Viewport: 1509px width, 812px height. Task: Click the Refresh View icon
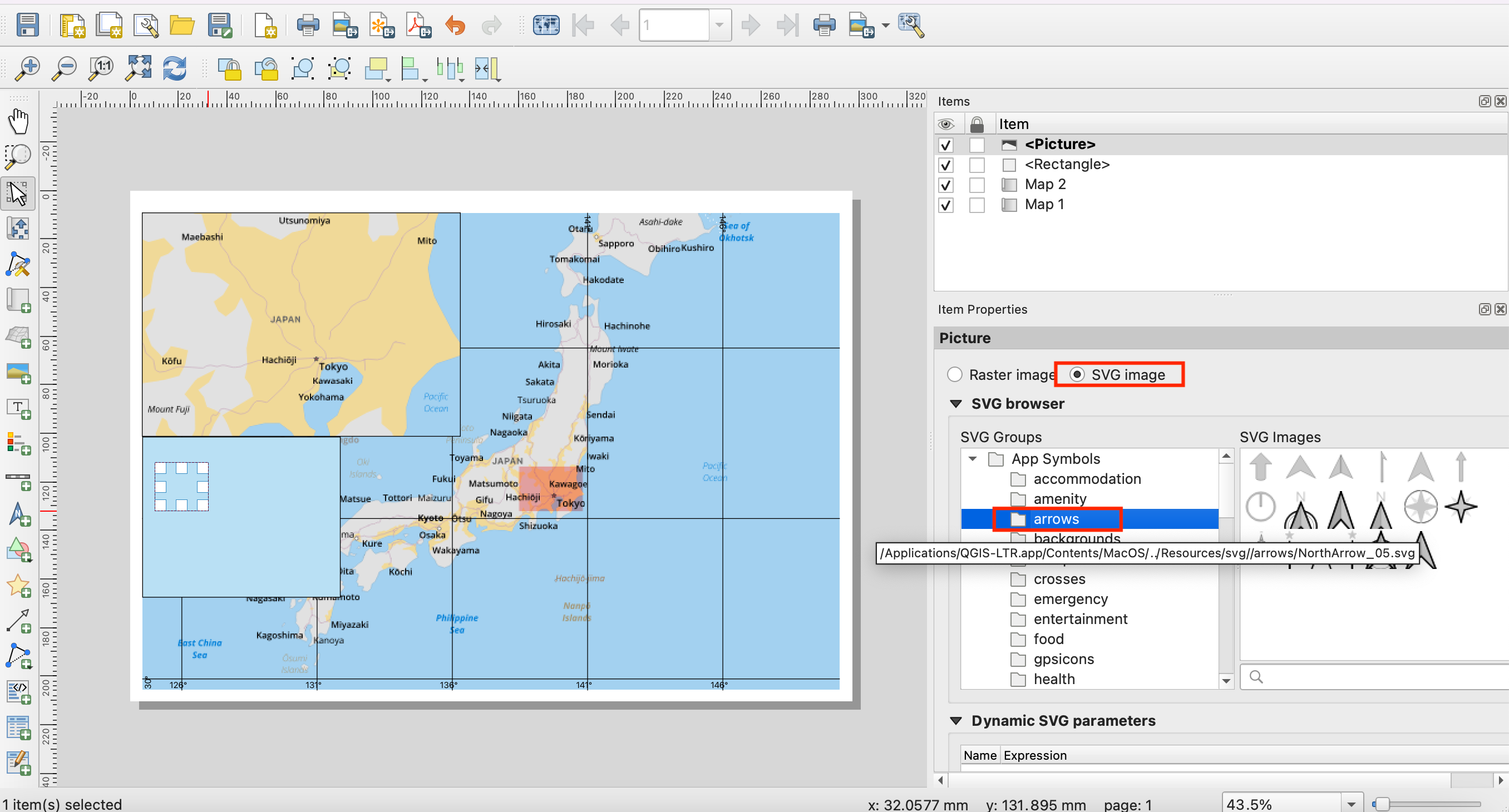[x=175, y=68]
